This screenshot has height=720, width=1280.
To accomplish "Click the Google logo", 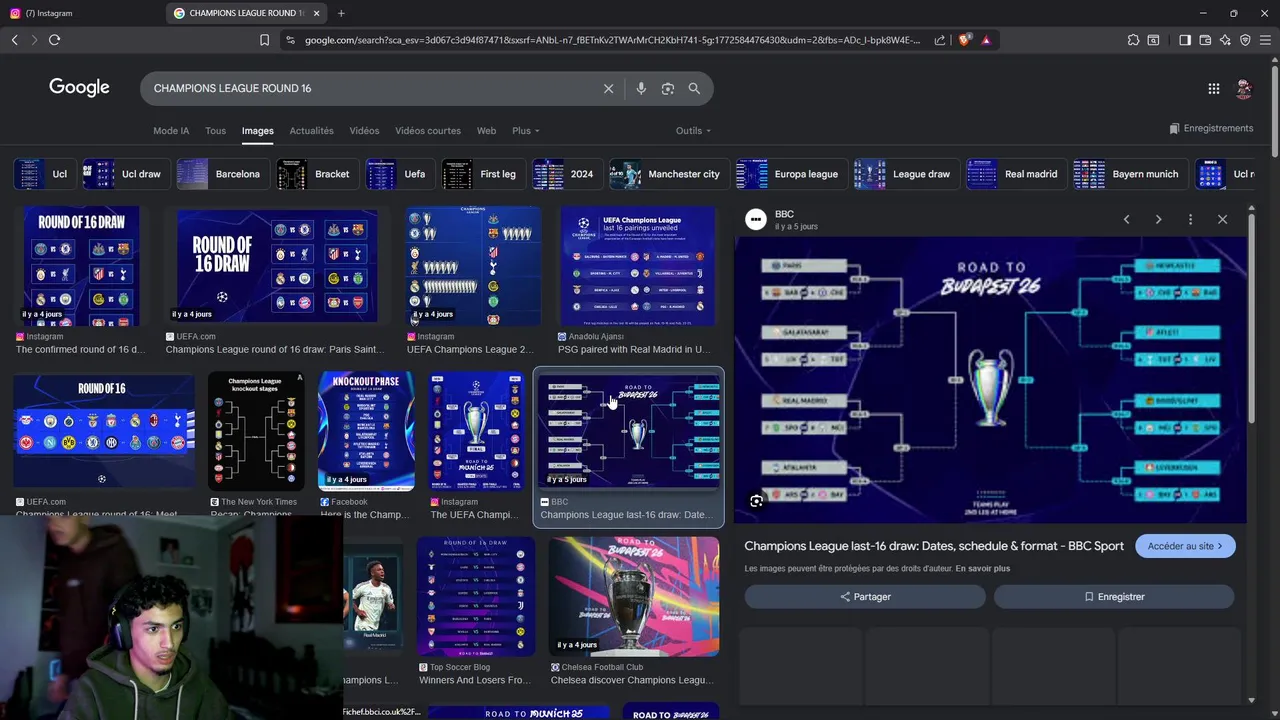I will 79,87.
